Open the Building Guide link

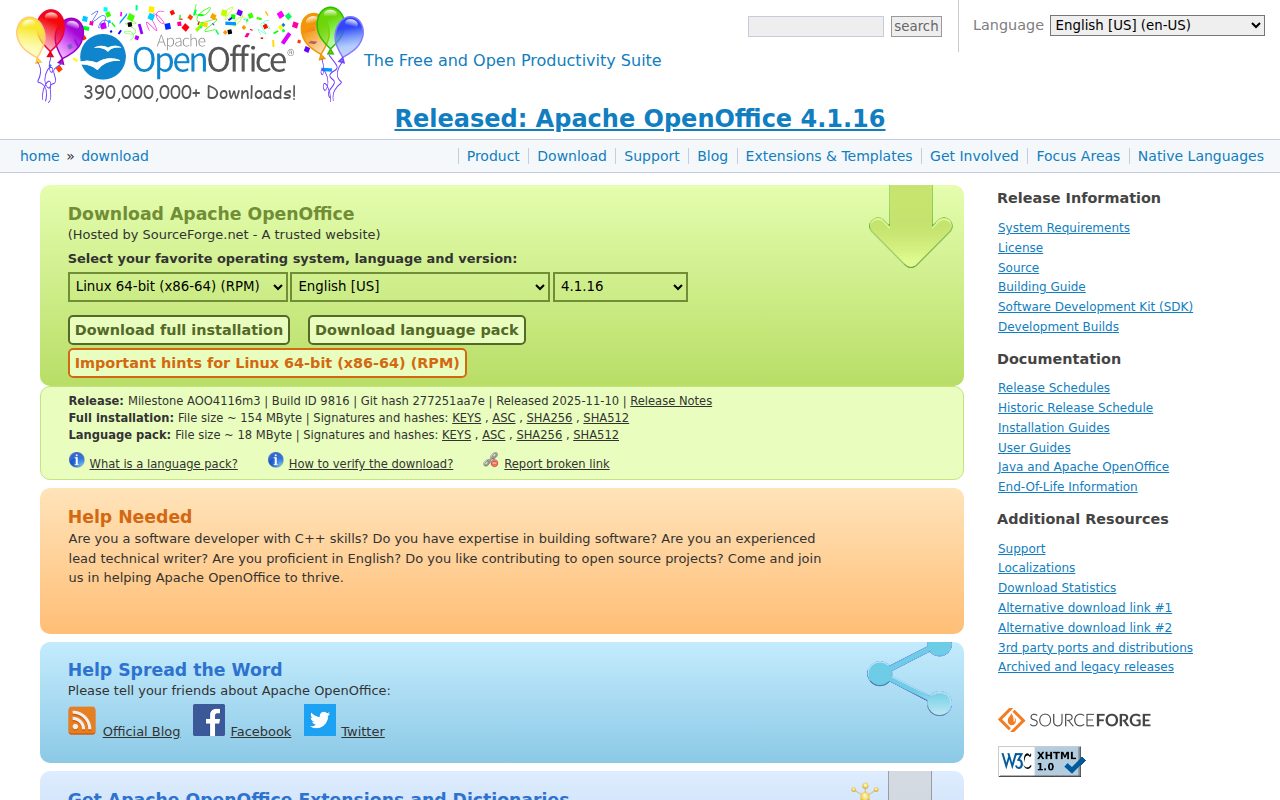coord(1041,287)
